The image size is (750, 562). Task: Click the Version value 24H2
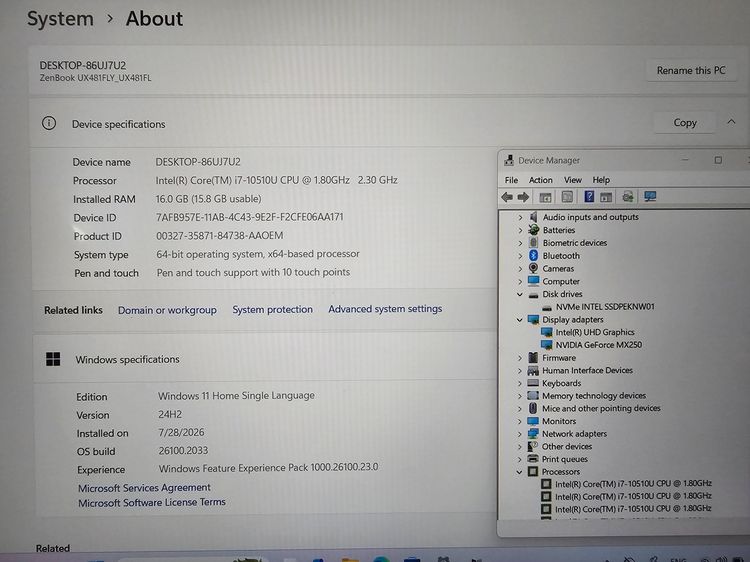click(x=170, y=414)
